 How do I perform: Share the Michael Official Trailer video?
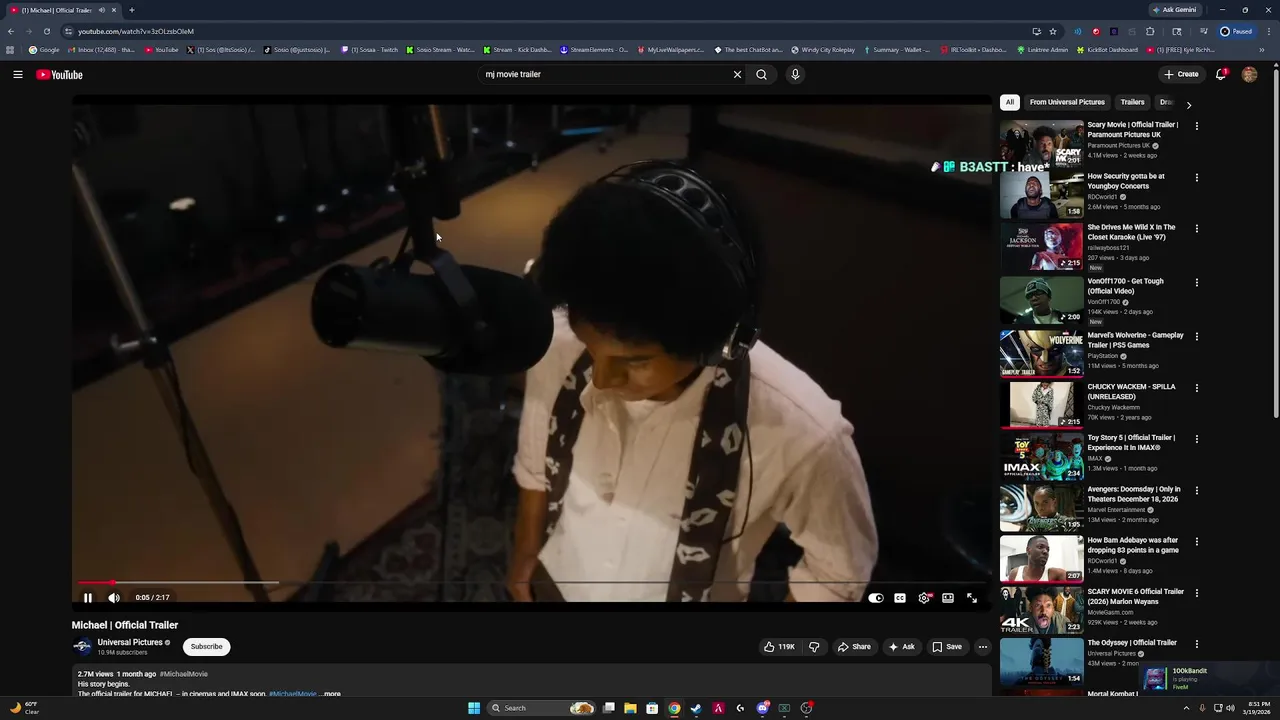854,647
